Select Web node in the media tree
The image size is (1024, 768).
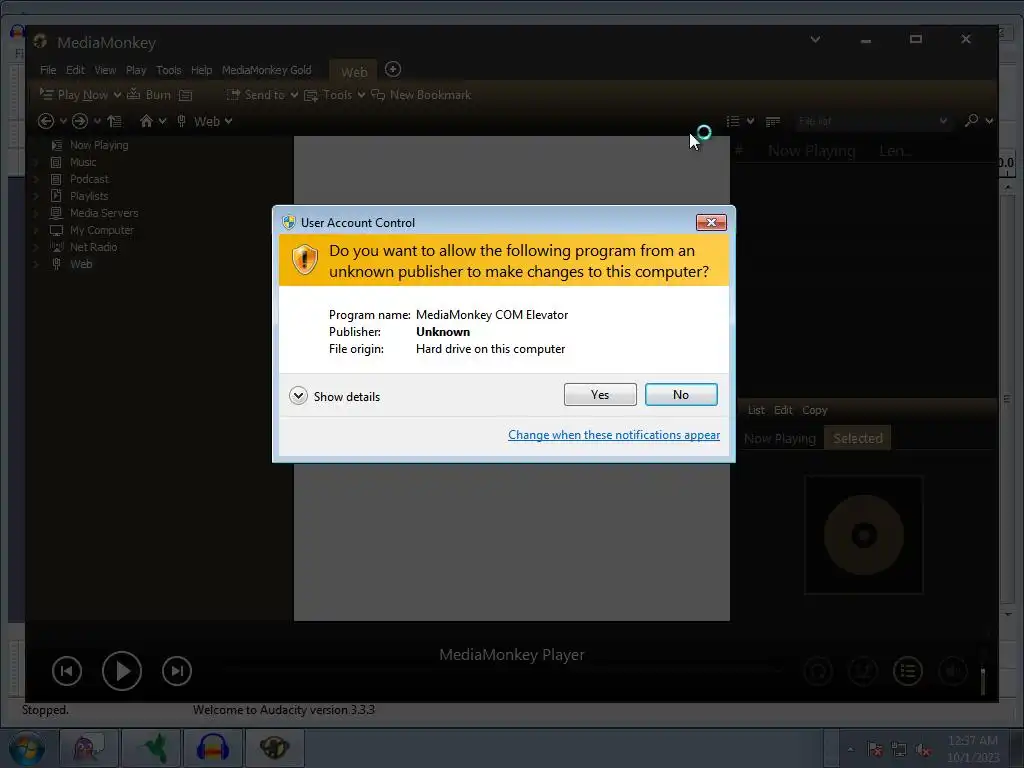(81, 264)
